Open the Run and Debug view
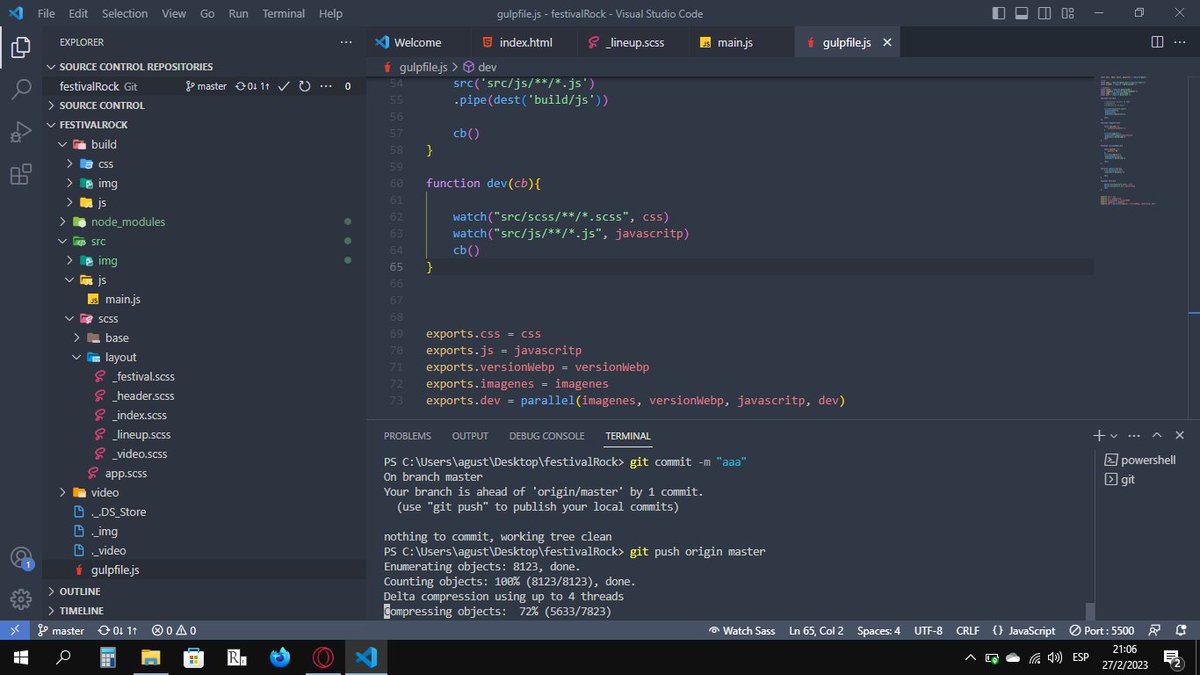The width and height of the screenshot is (1200, 675). [20, 132]
